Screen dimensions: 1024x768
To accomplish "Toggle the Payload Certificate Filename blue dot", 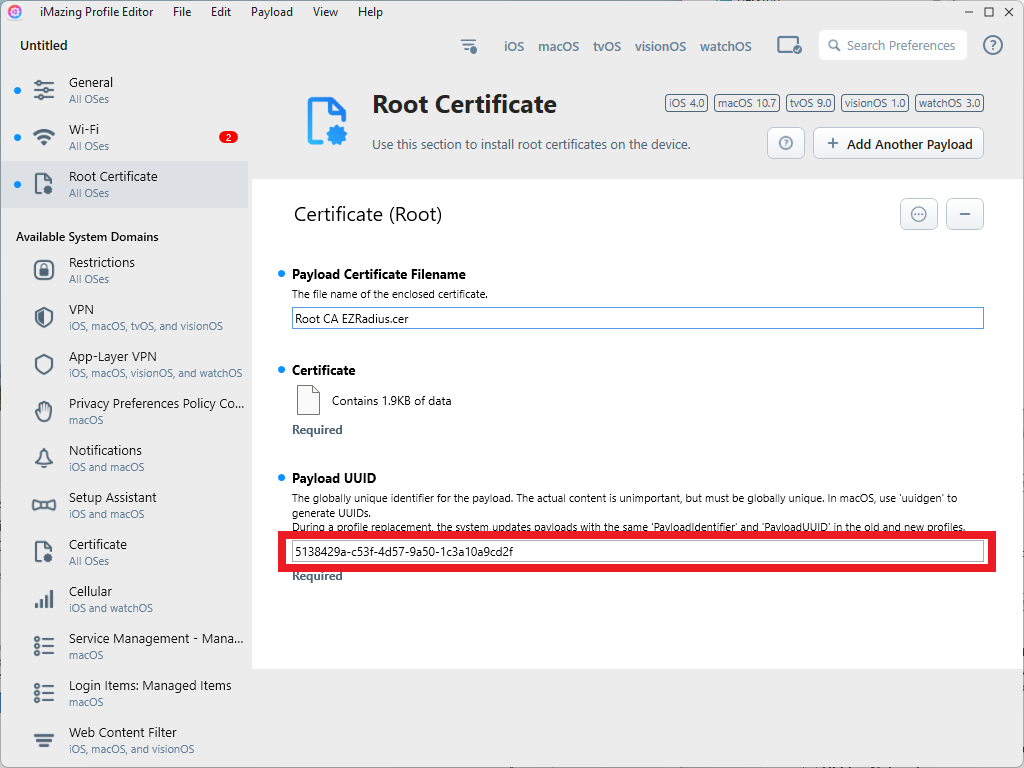I will (281, 274).
